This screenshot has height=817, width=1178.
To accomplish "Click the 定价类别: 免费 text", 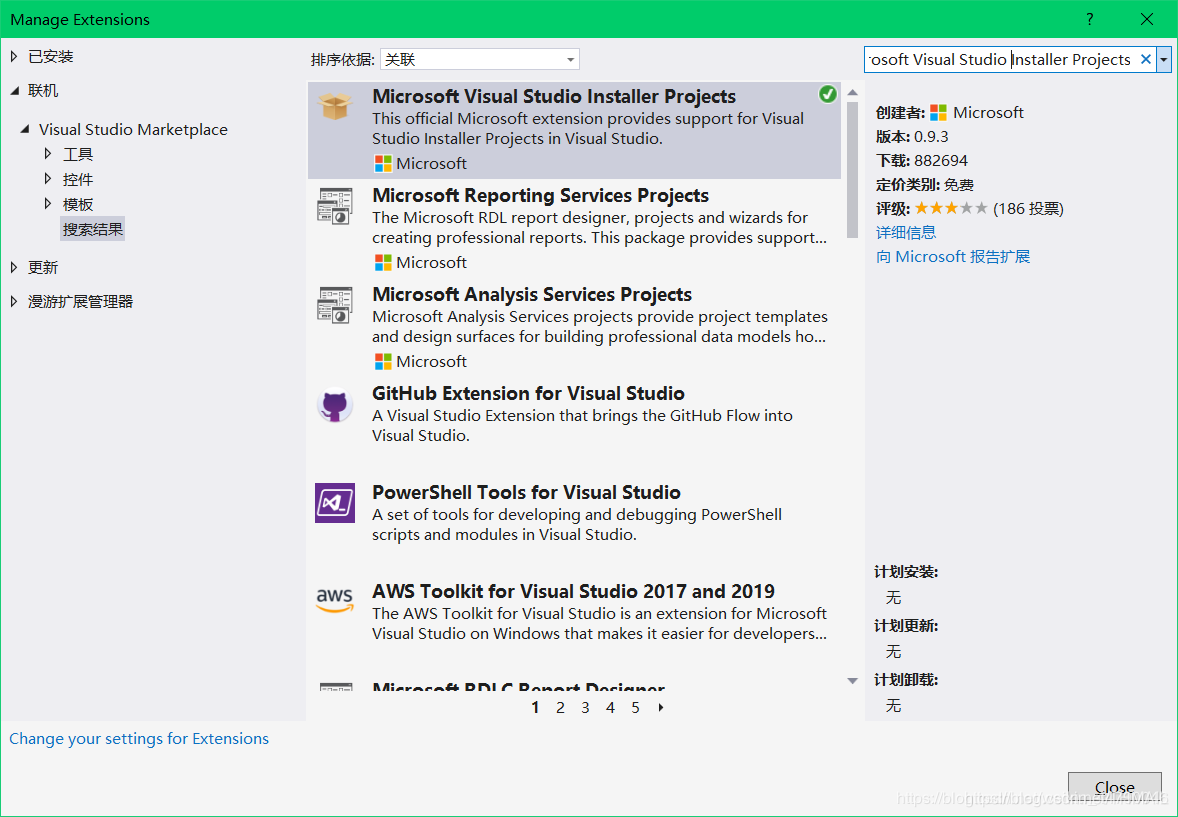I will [925, 185].
